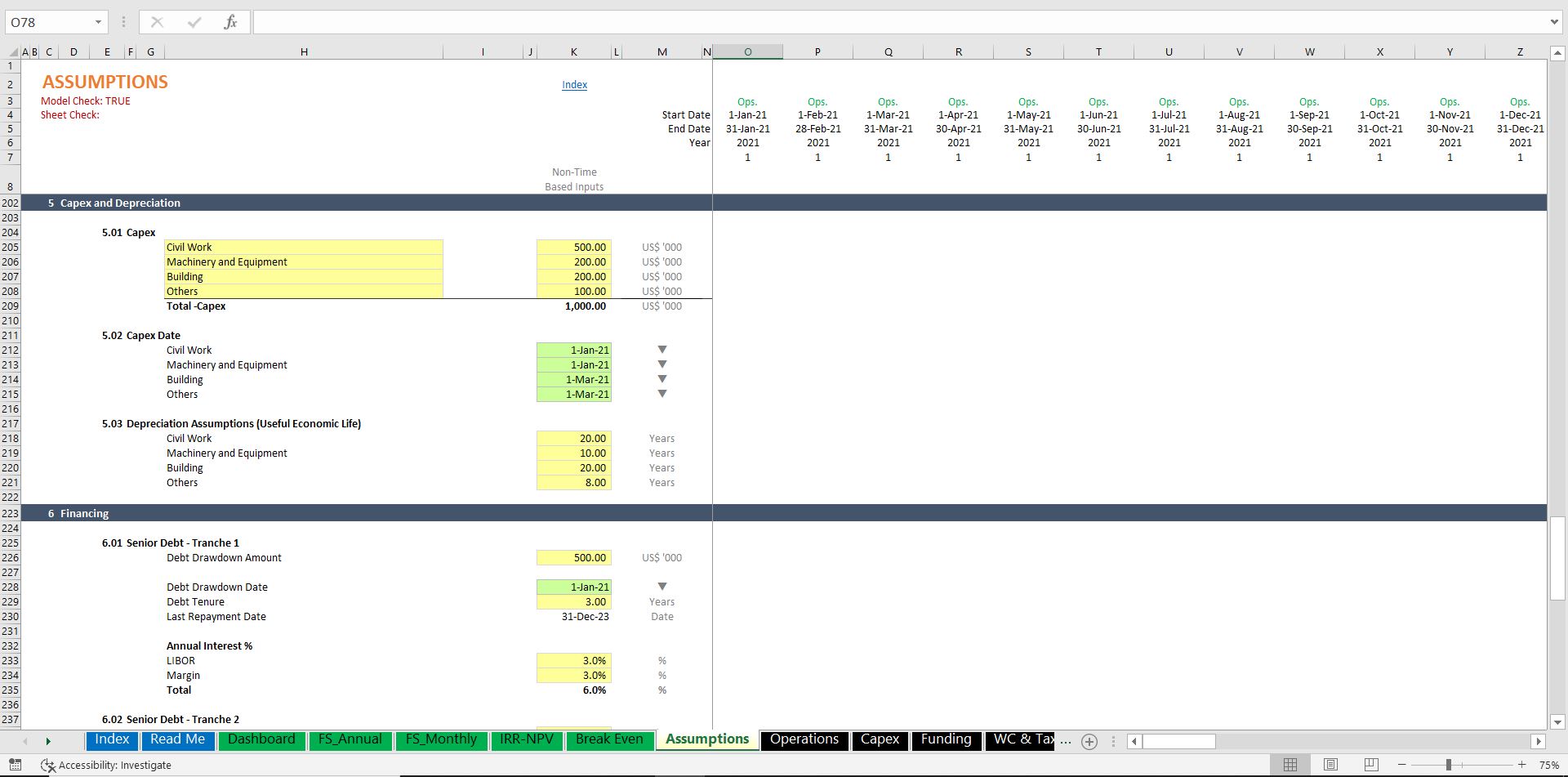This screenshot has height=777, width=1568.
Task: Click the horizontal scrollbar thumb
Action: click(1178, 741)
